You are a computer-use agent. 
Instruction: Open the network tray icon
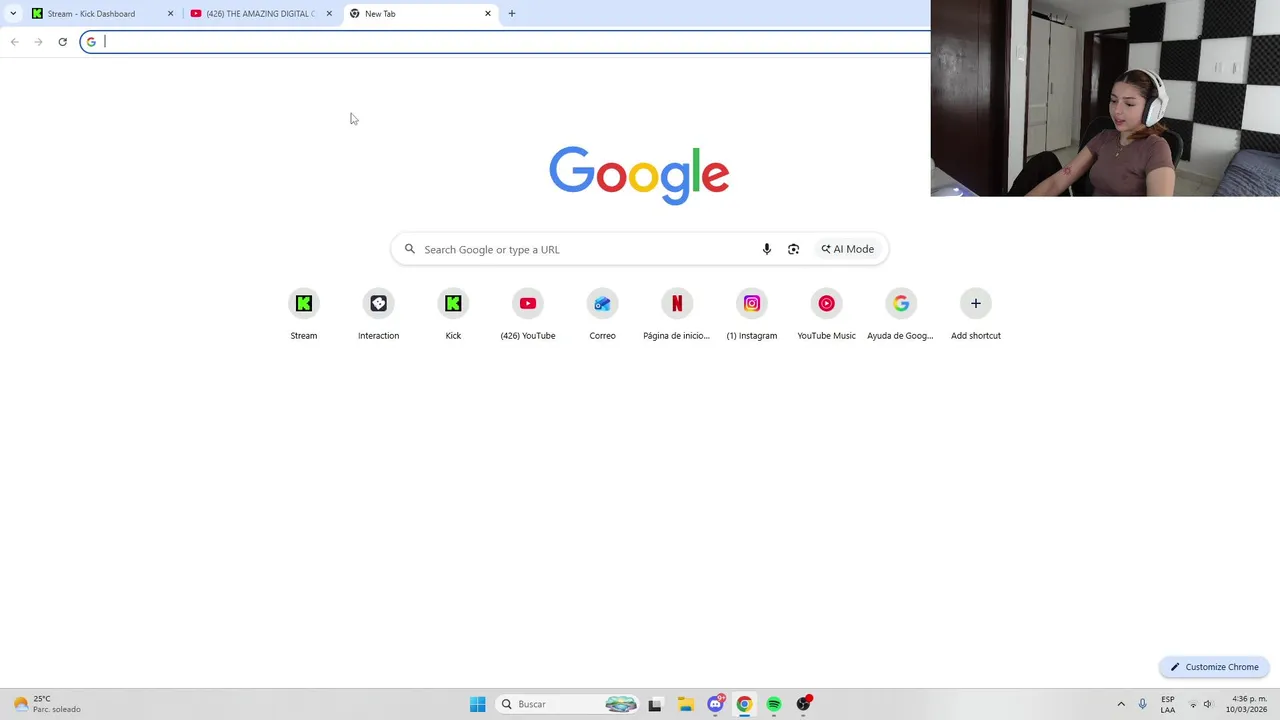[x=1192, y=704]
